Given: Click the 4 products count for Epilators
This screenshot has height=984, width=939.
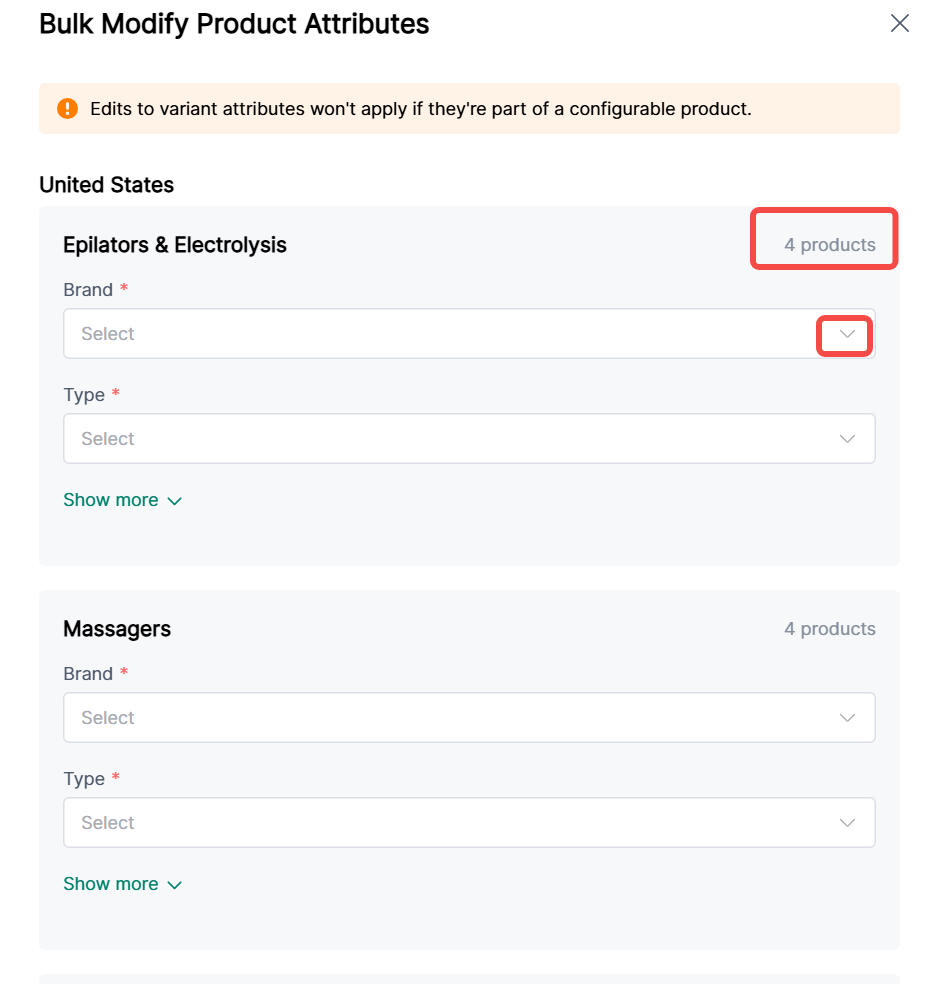Looking at the screenshot, I should (x=829, y=245).
